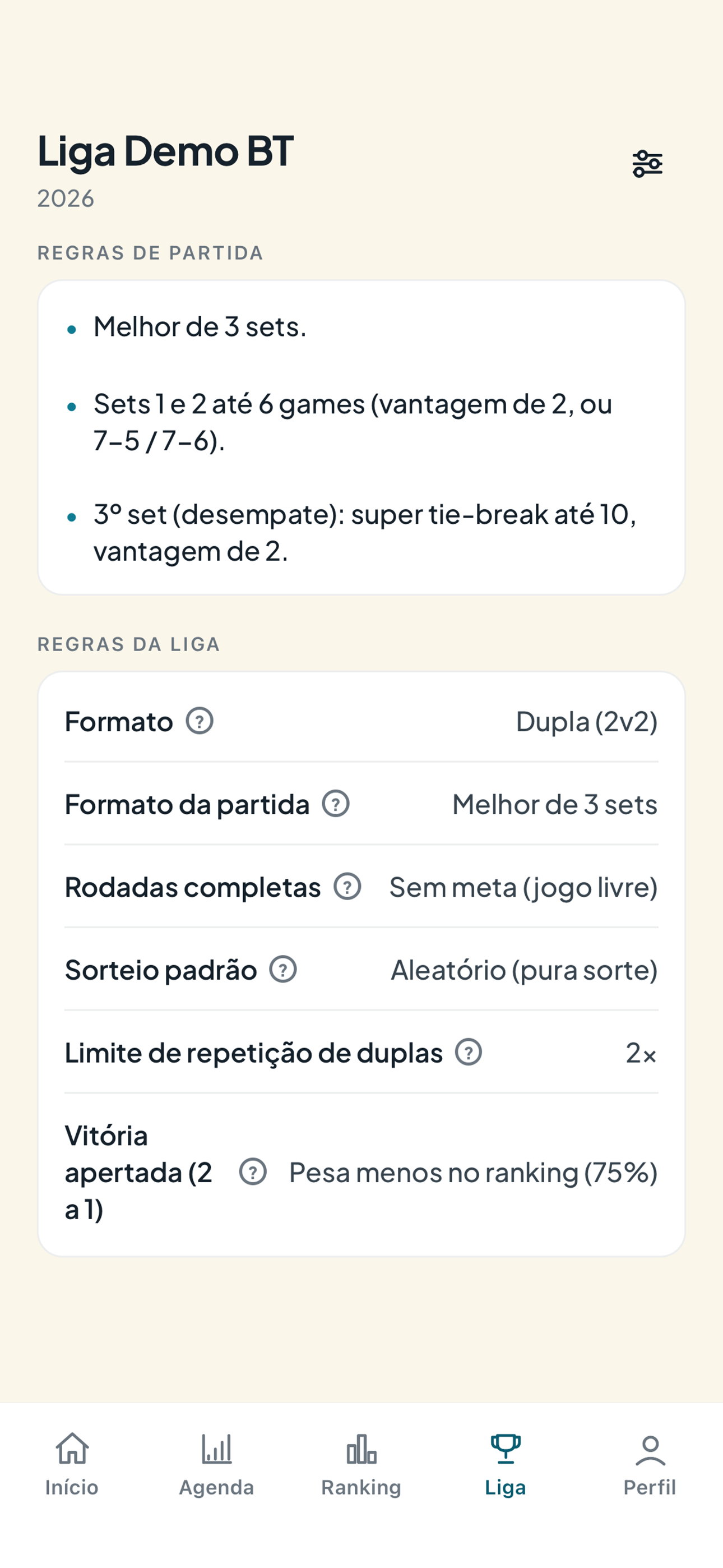The width and height of the screenshot is (723, 1568).
Task: Tap Pesa menos no ranking (75%)
Action: pos(474,1172)
